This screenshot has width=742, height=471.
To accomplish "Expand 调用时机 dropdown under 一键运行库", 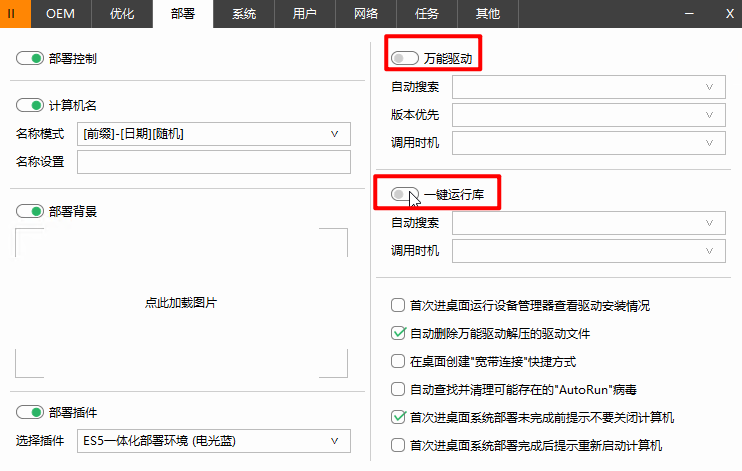I will tap(588, 250).
